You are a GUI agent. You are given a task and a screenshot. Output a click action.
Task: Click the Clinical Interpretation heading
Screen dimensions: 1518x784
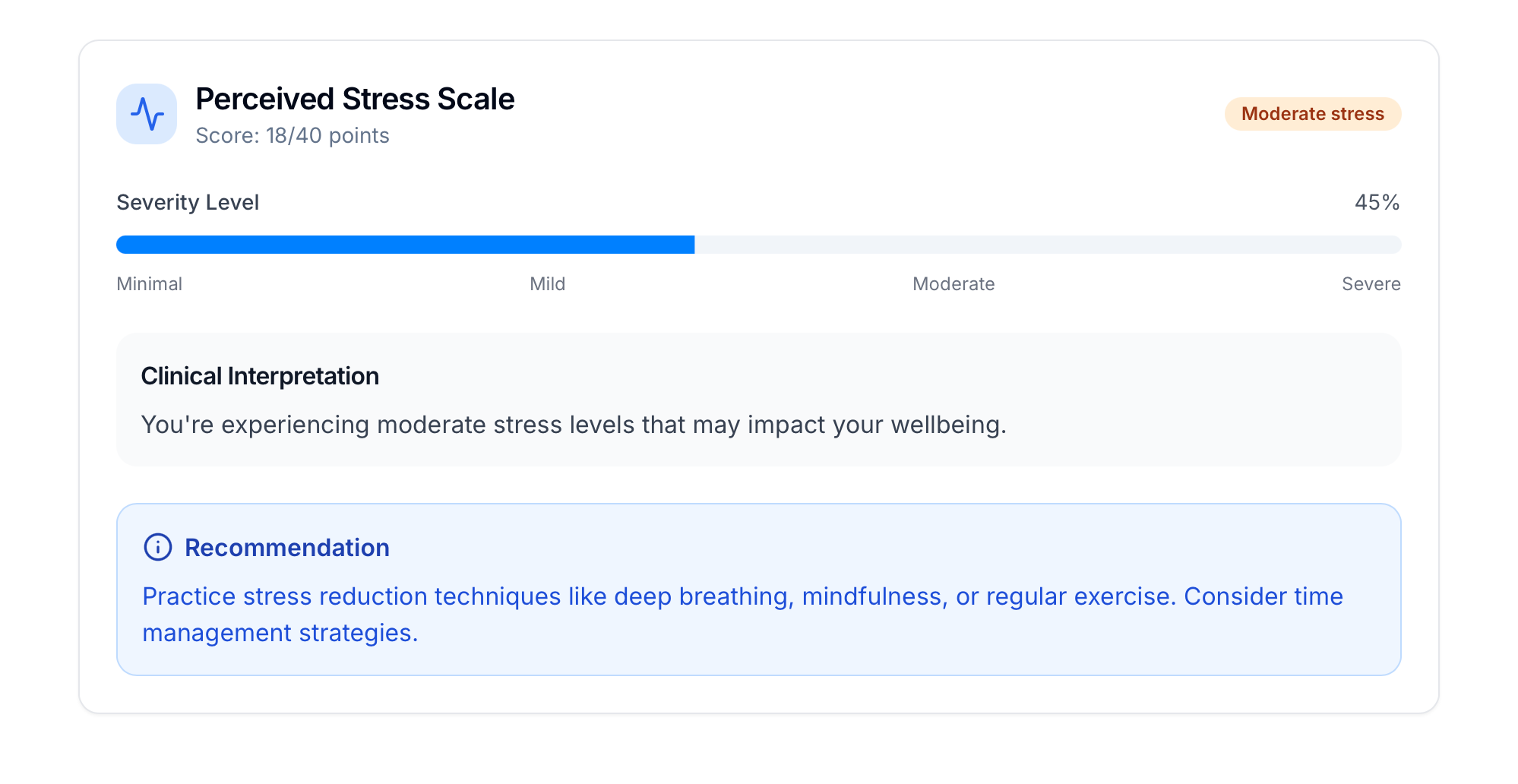260,376
